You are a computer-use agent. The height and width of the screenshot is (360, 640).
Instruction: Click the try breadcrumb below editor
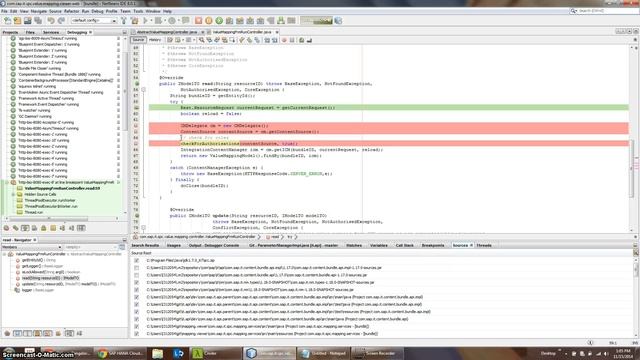pyautogui.click(x=289, y=237)
